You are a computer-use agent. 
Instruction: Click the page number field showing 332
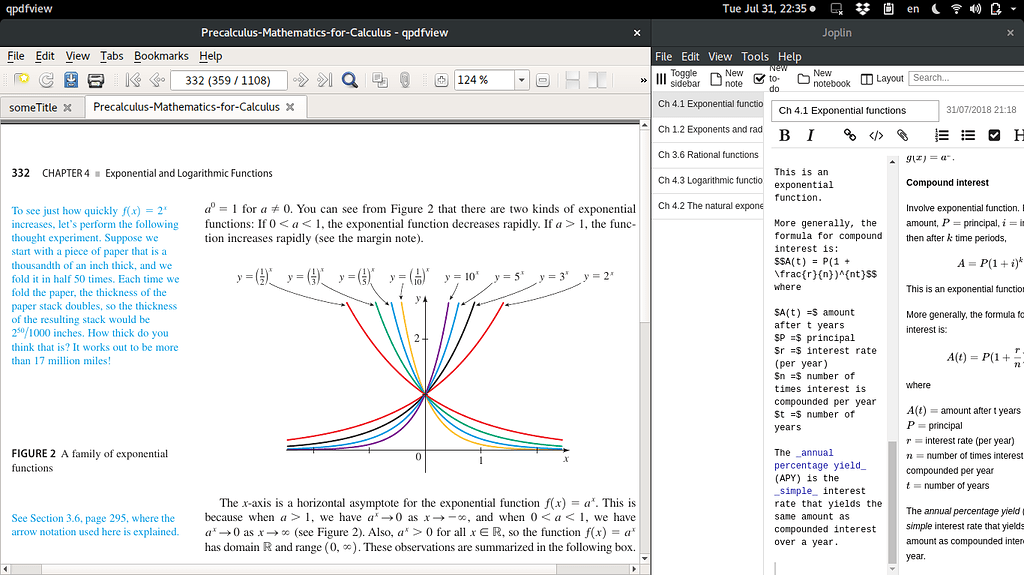229,80
